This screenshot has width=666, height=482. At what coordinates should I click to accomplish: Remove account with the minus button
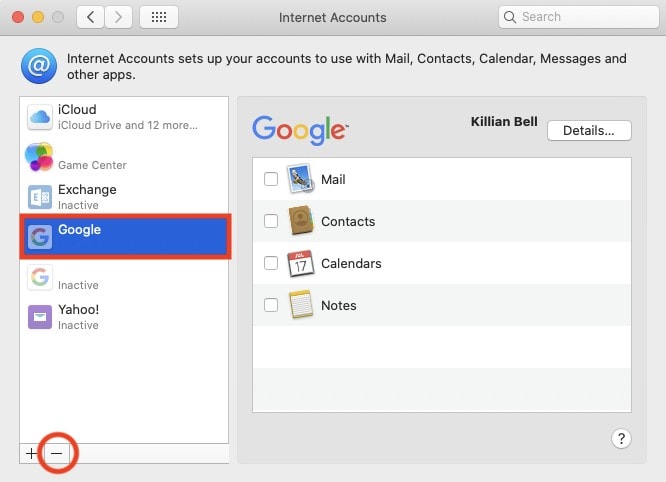point(57,453)
